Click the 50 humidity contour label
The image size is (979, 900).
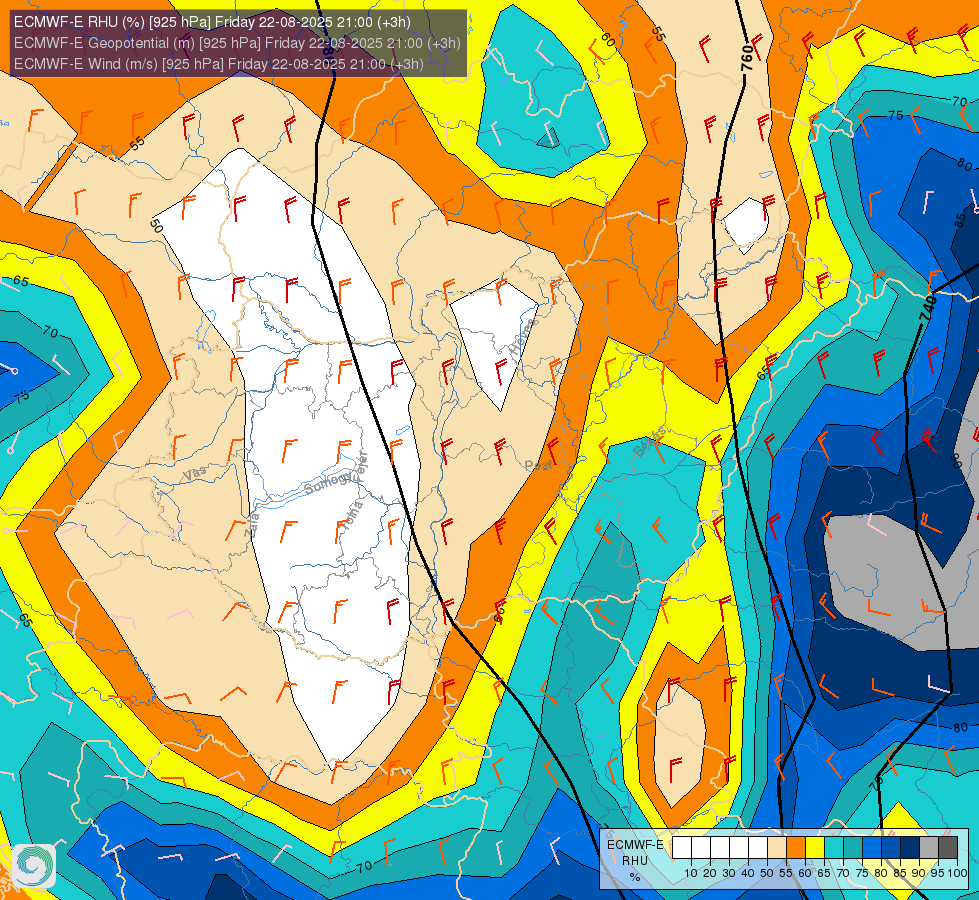point(157,225)
